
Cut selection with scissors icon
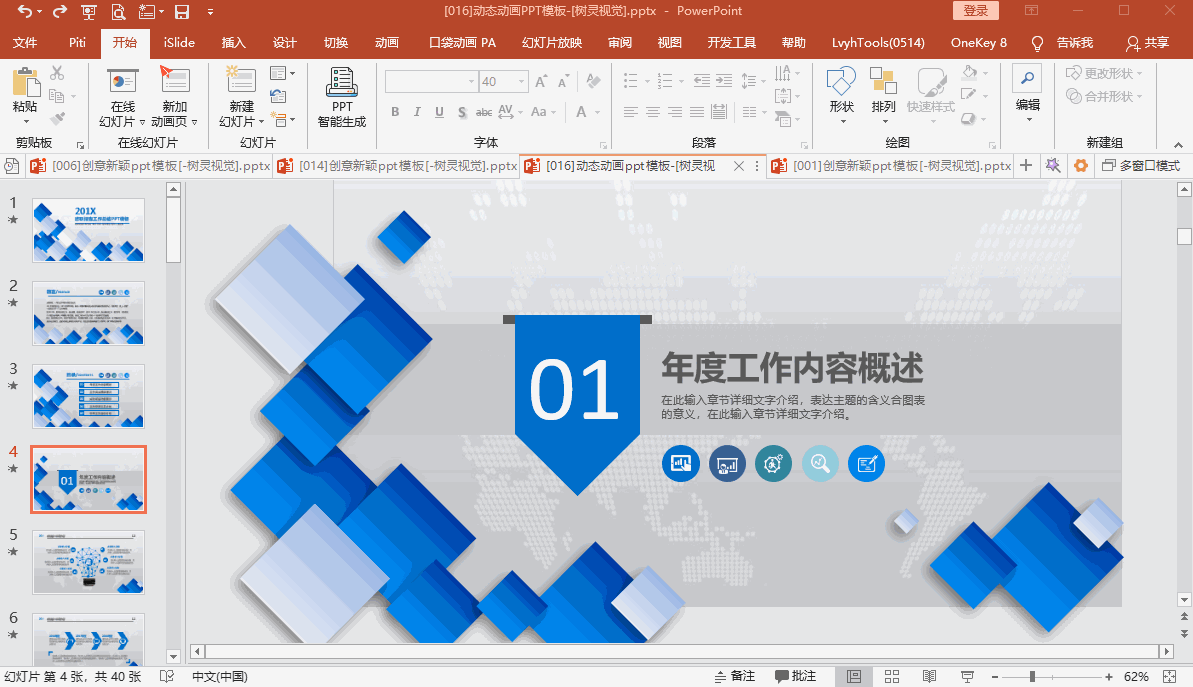coord(57,73)
